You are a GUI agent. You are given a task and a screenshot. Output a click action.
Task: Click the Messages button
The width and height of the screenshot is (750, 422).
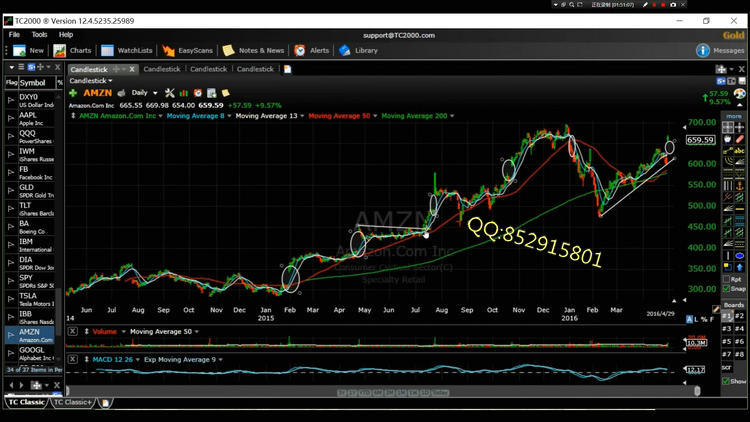720,50
